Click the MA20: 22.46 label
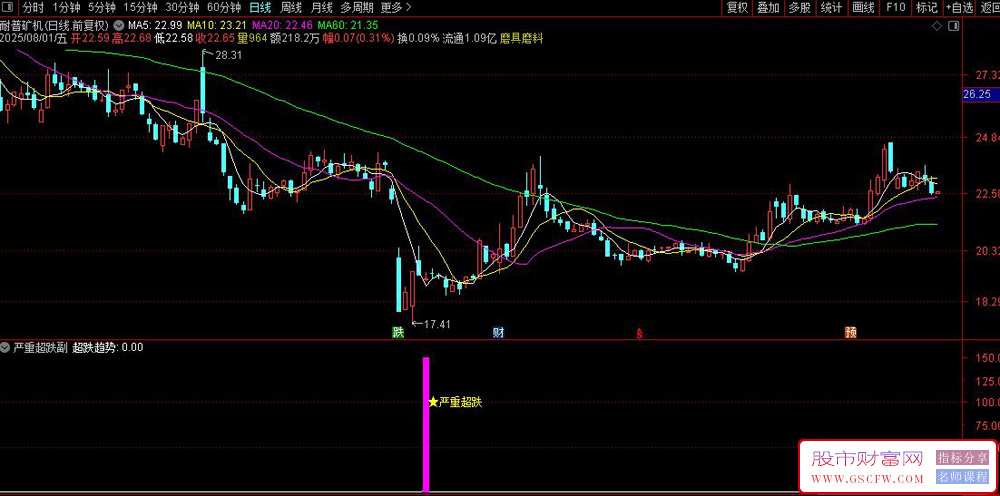This screenshot has height=496, width=1000. (x=281, y=26)
